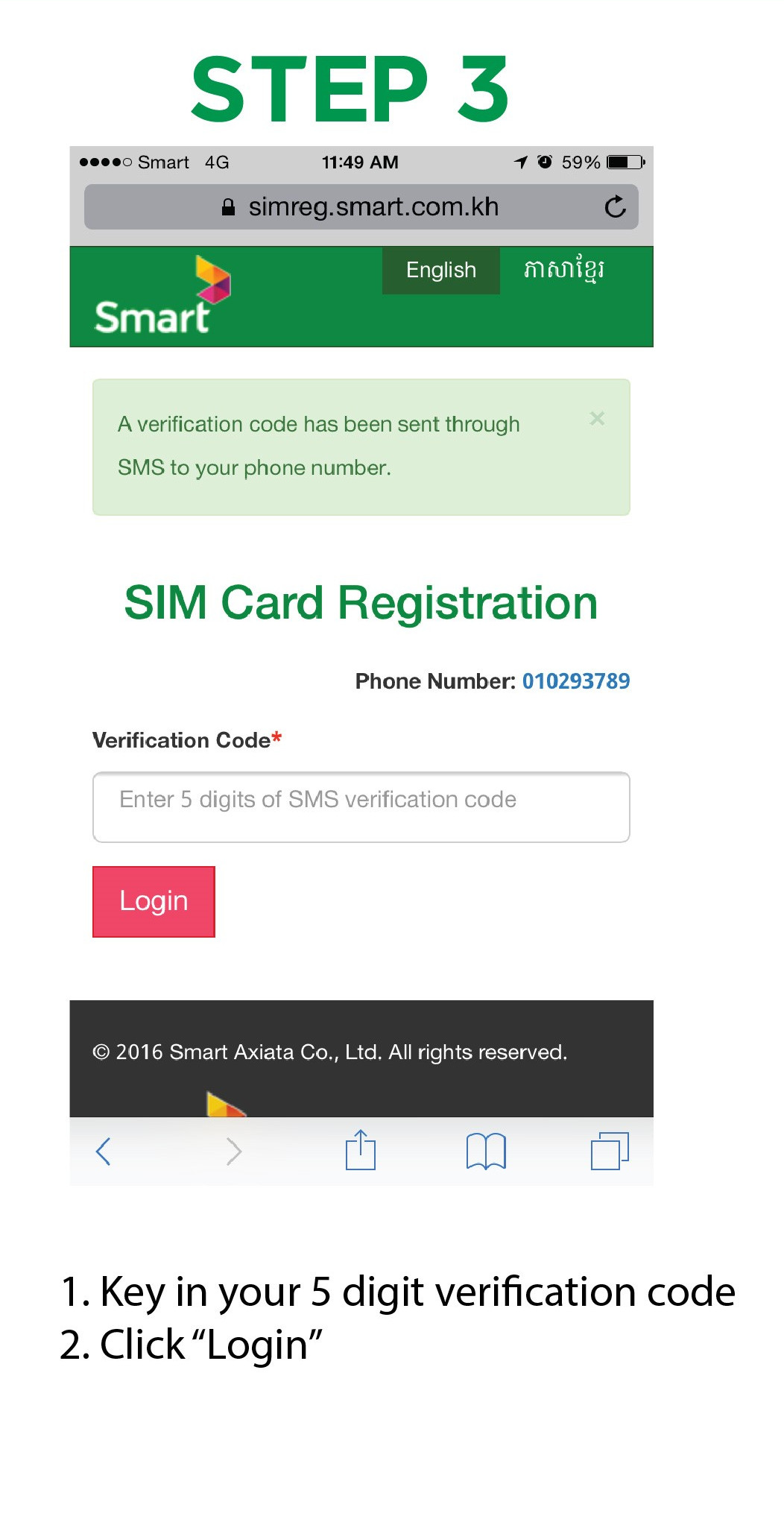The height and width of the screenshot is (1522, 784).
Task: Tap the alarm clock status icon
Action: pos(545,162)
